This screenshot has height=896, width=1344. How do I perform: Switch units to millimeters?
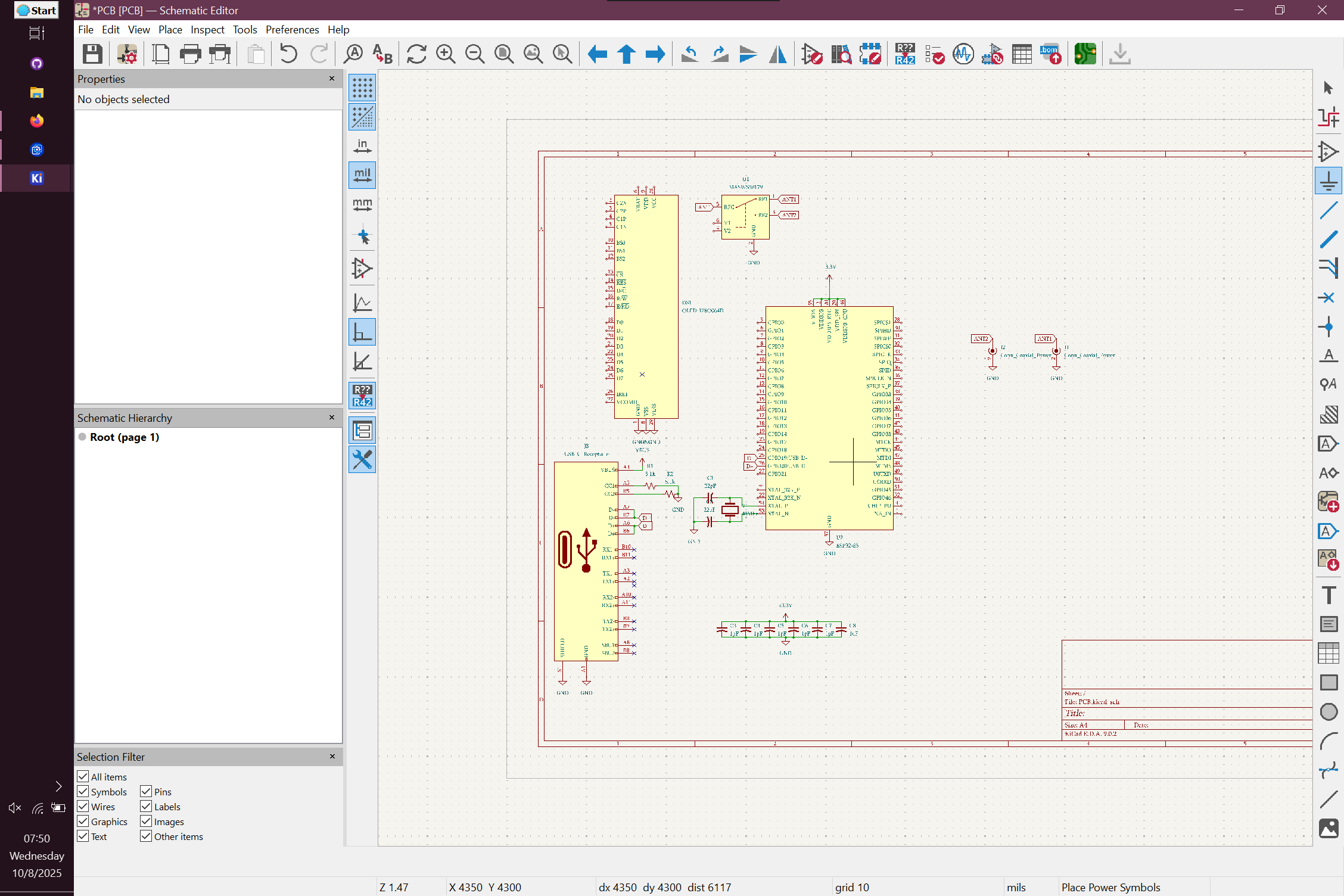click(362, 205)
